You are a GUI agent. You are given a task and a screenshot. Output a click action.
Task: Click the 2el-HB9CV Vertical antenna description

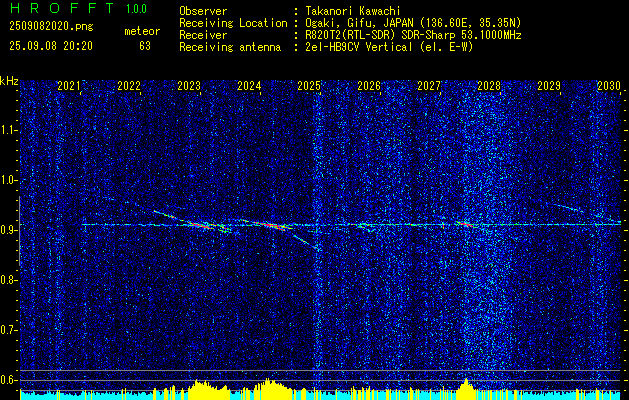point(389,47)
